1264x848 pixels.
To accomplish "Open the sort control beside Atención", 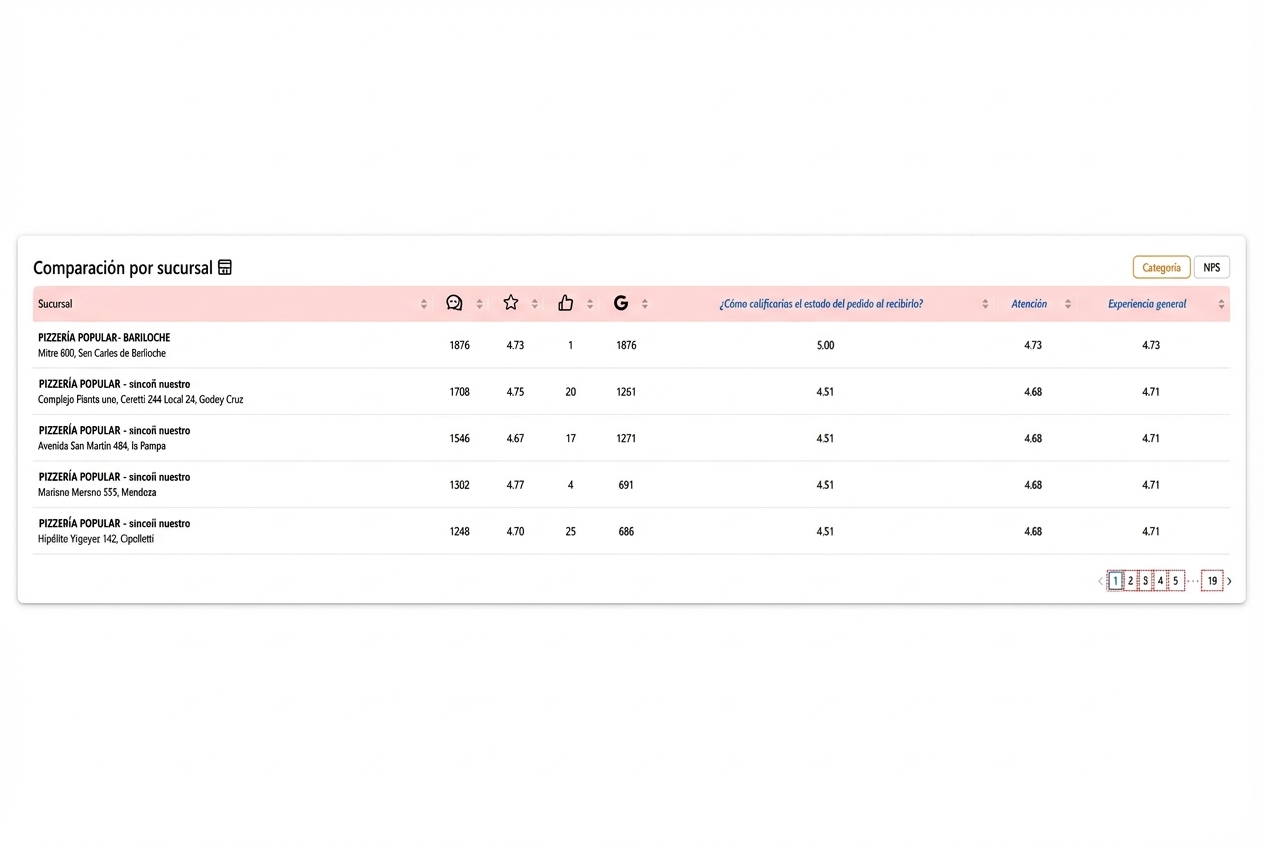I will tap(1067, 303).
